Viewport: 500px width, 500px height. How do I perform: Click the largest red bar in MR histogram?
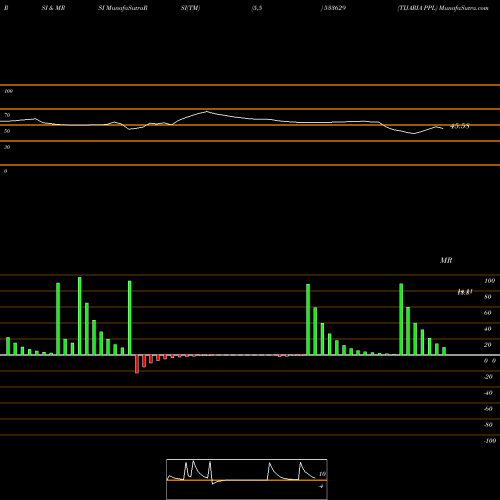tap(137, 364)
